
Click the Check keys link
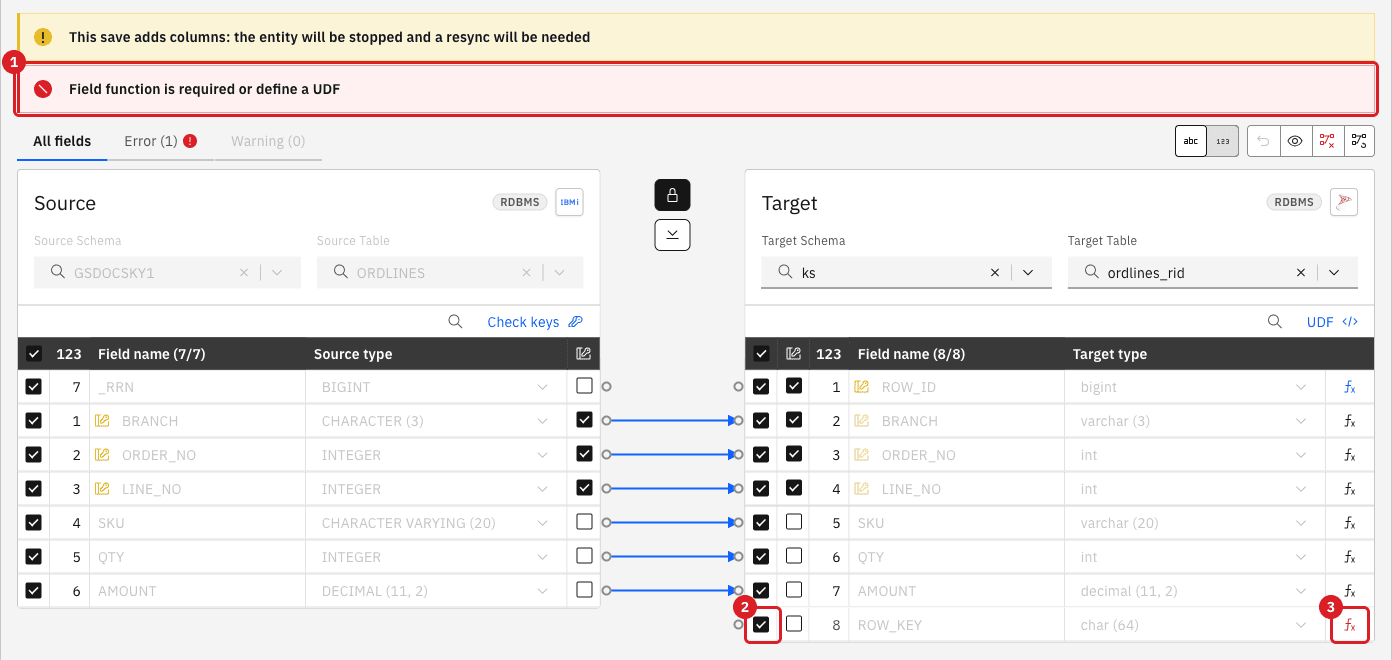pos(534,322)
